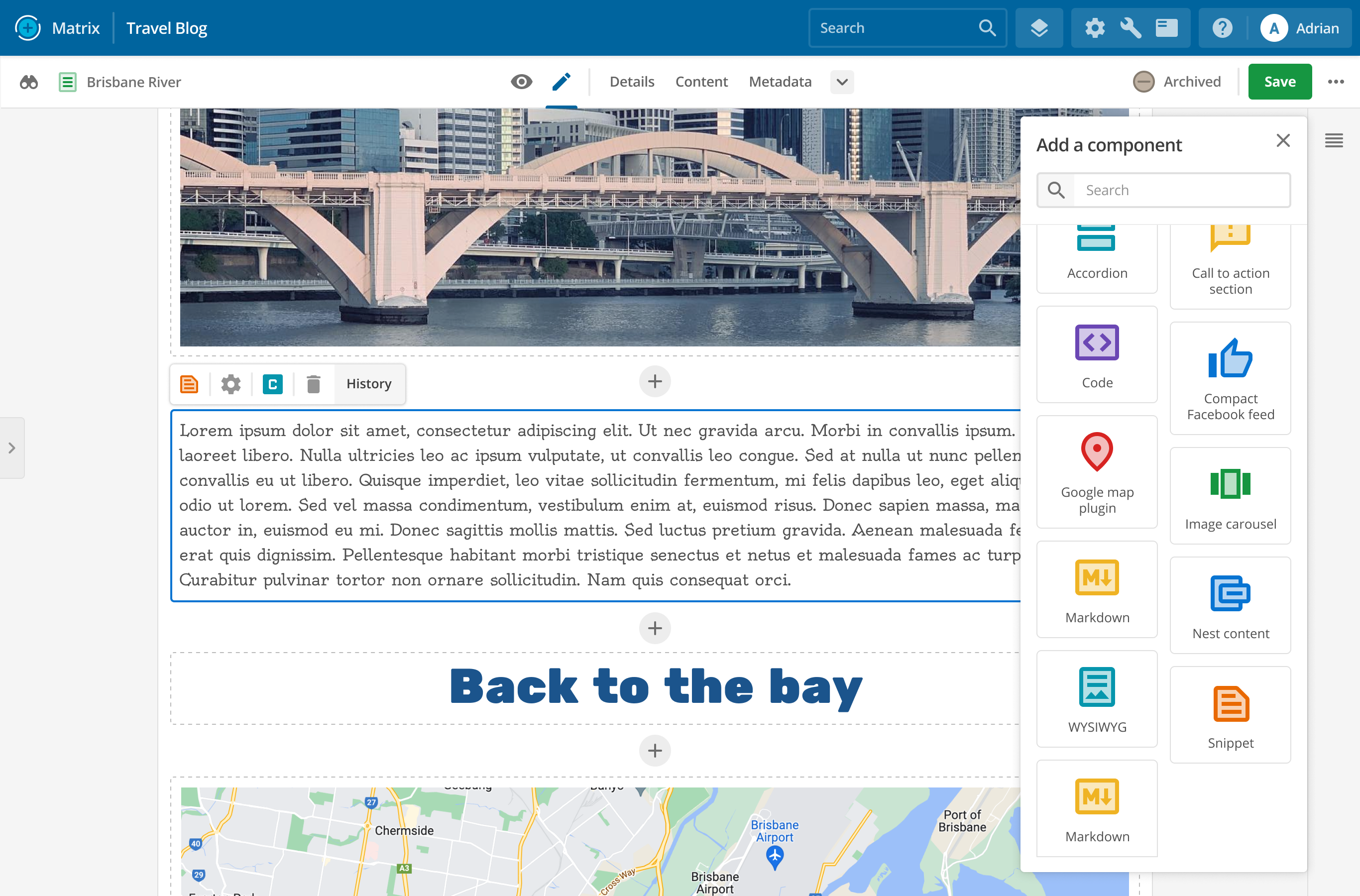Open the card panel icon in header

tap(1166, 28)
